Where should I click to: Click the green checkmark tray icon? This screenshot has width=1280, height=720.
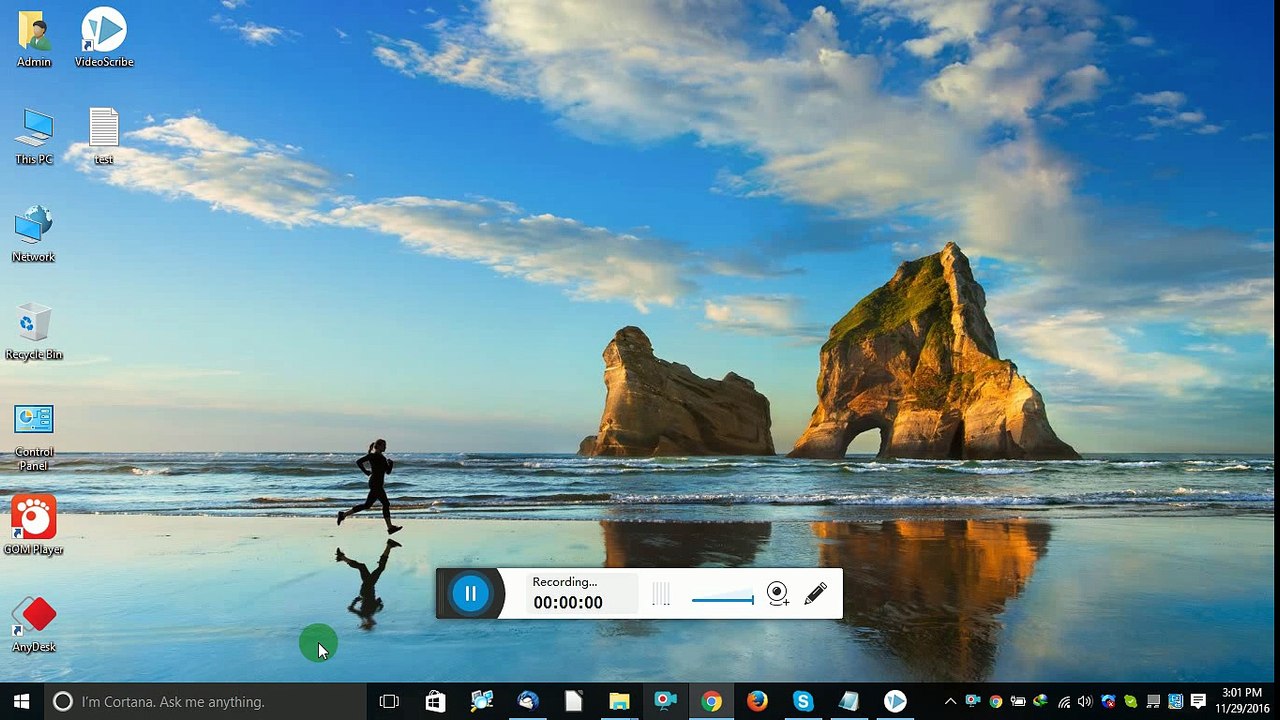click(1131, 702)
